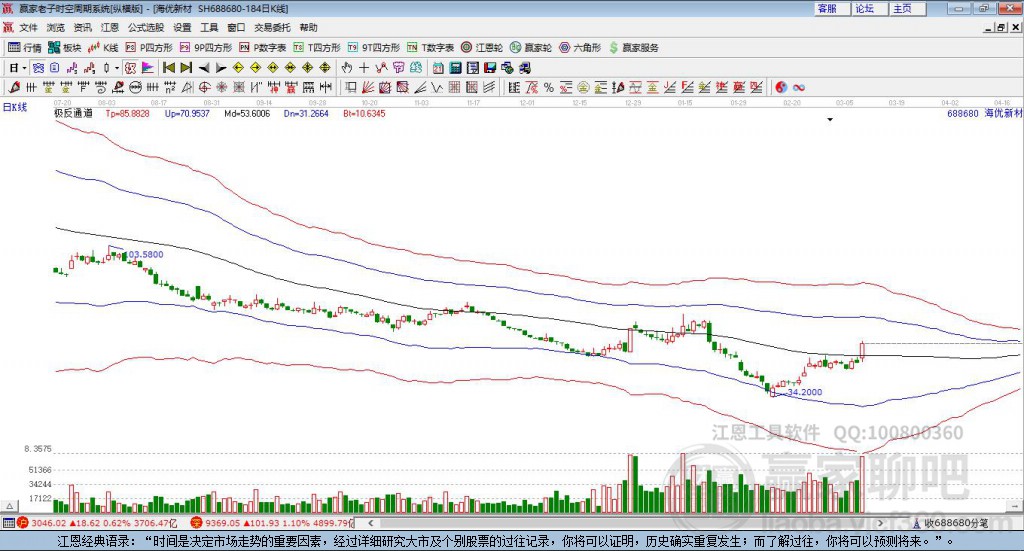Screen dimensions: 1024x551
Task: Open the 行情 quotes view
Action: click(x=25, y=48)
